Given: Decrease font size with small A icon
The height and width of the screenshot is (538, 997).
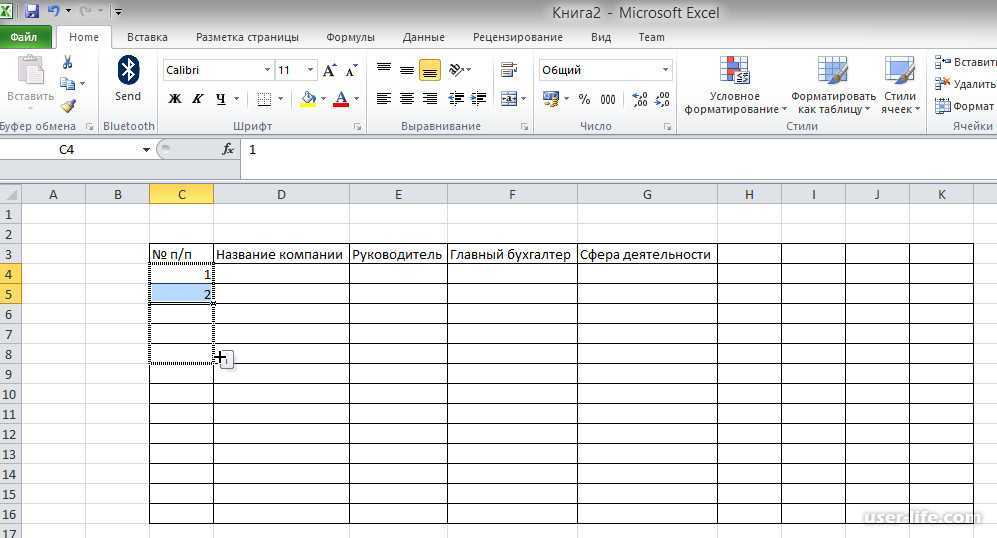Looking at the screenshot, I should [351, 70].
